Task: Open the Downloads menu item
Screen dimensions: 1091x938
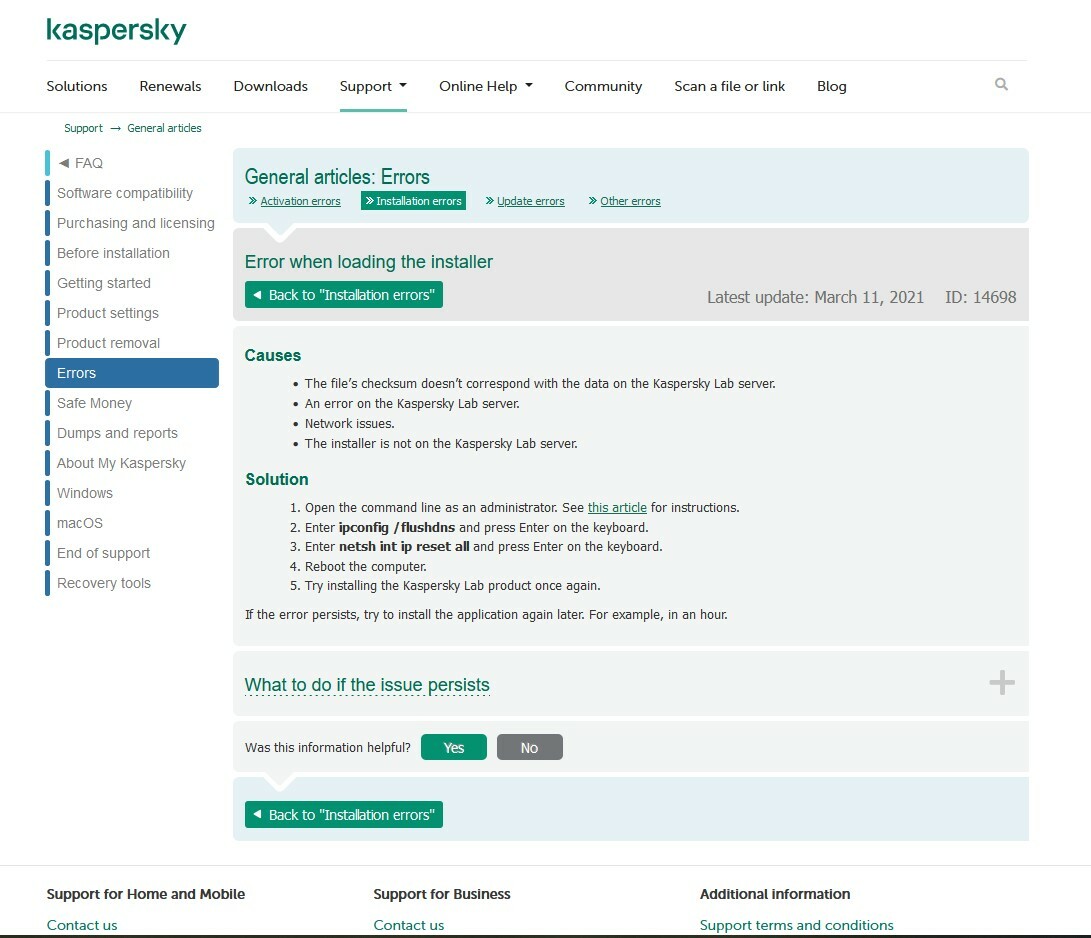Action: point(270,86)
